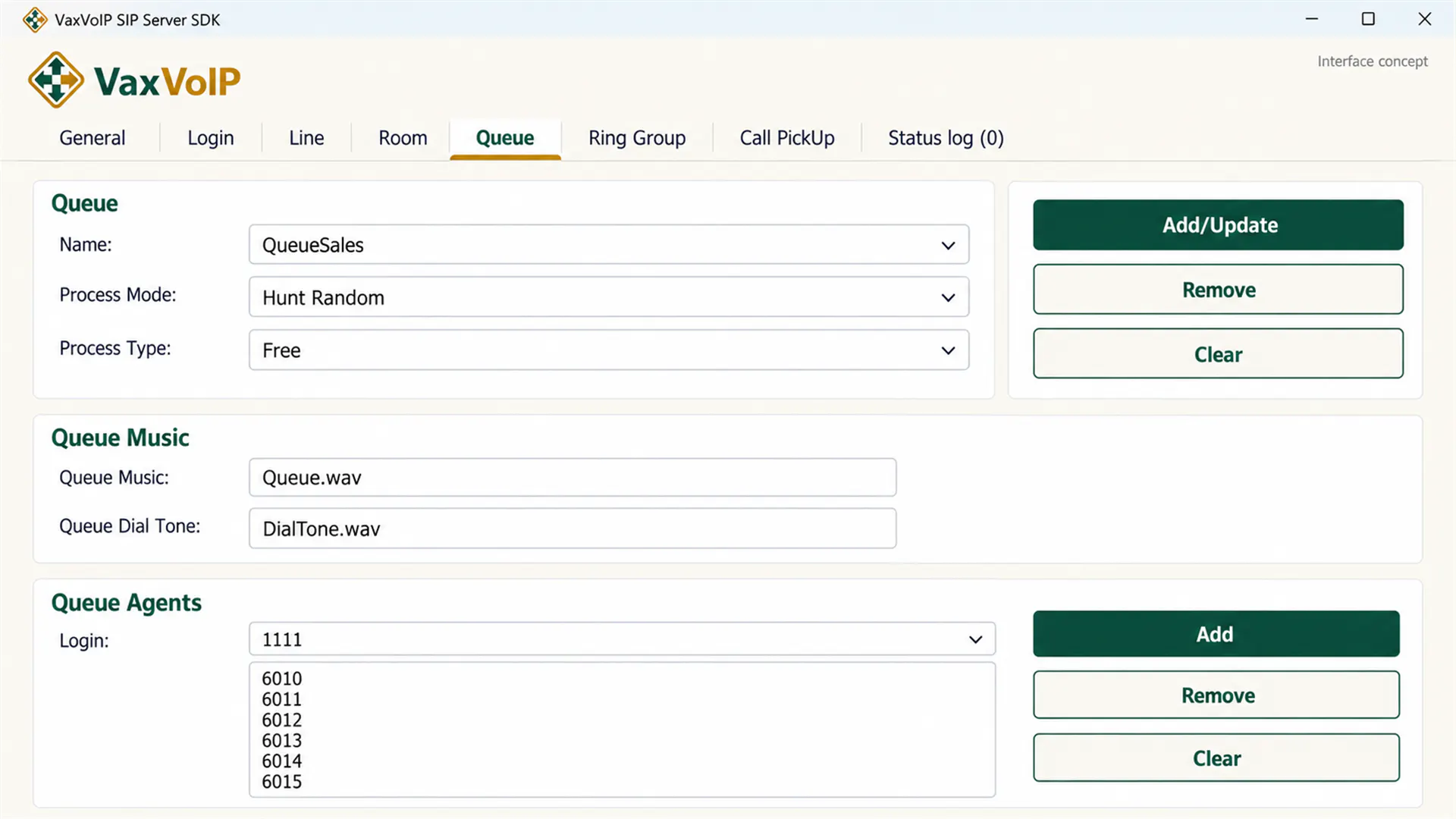Click the title bar app icon

tap(35, 20)
